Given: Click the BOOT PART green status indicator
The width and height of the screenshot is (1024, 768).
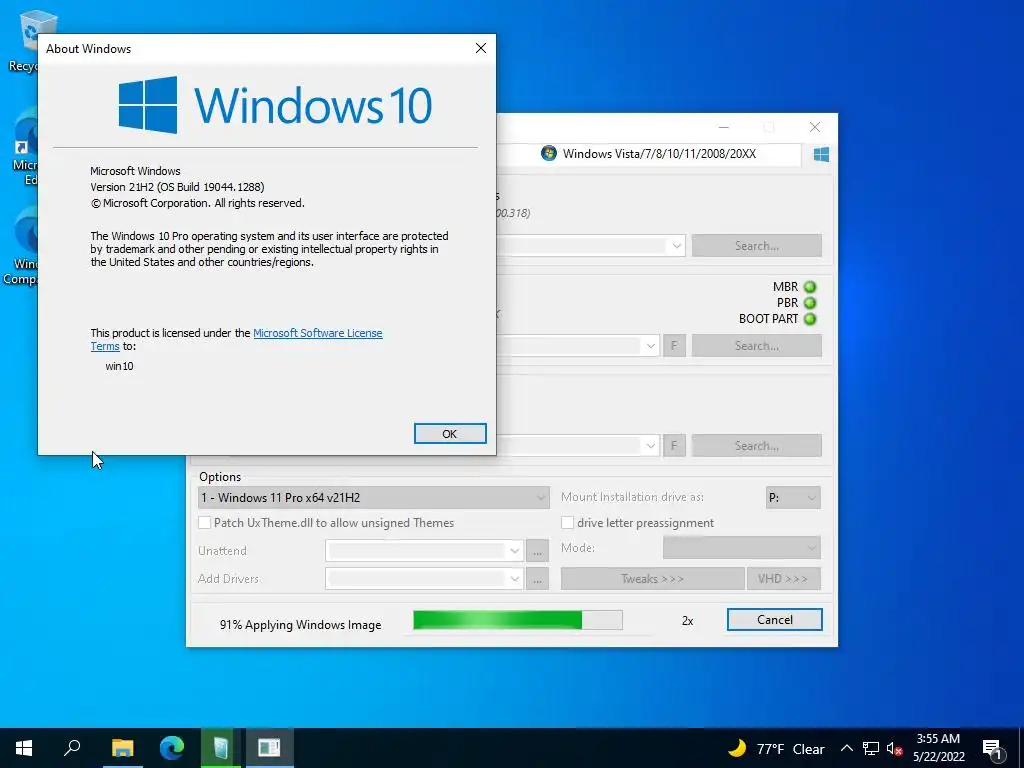Looking at the screenshot, I should 810,319.
